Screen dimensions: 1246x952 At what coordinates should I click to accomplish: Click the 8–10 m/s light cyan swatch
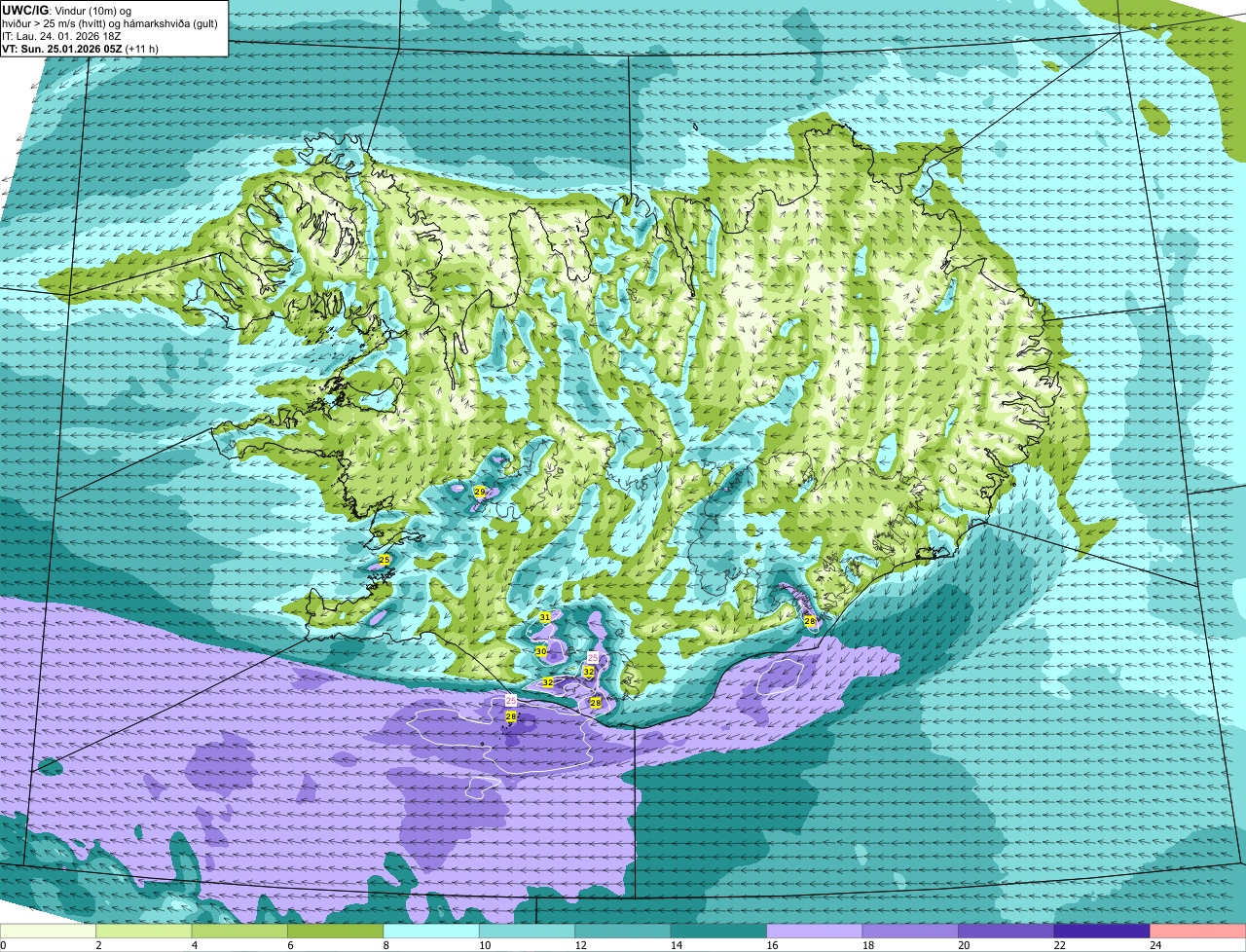coord(431,932)
